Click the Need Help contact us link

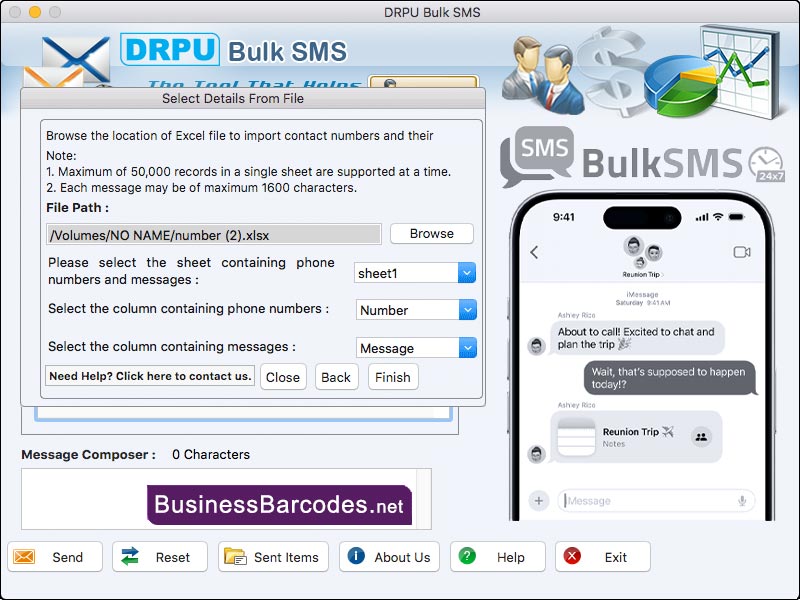tap(149, 375)
